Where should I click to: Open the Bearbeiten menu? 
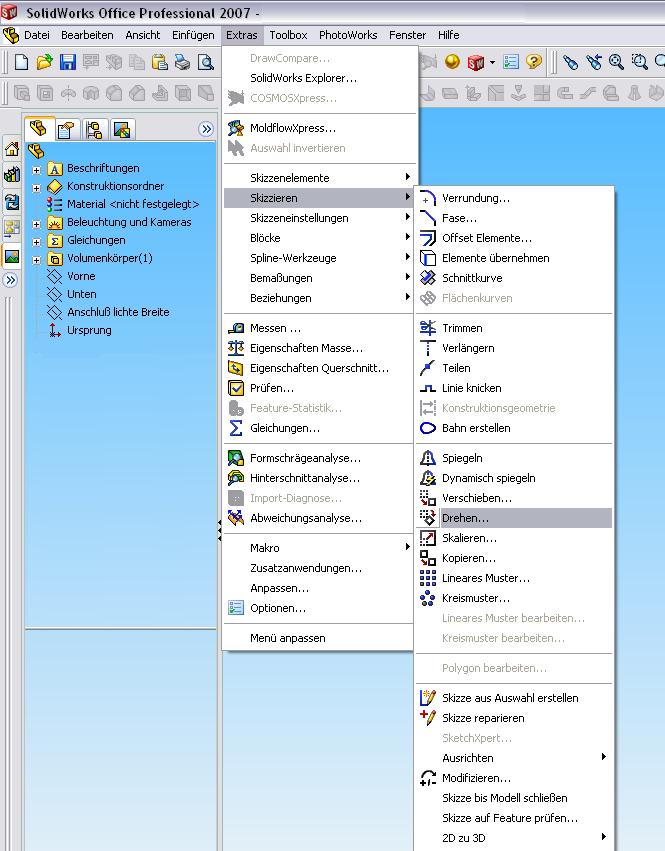coord(87,35)
